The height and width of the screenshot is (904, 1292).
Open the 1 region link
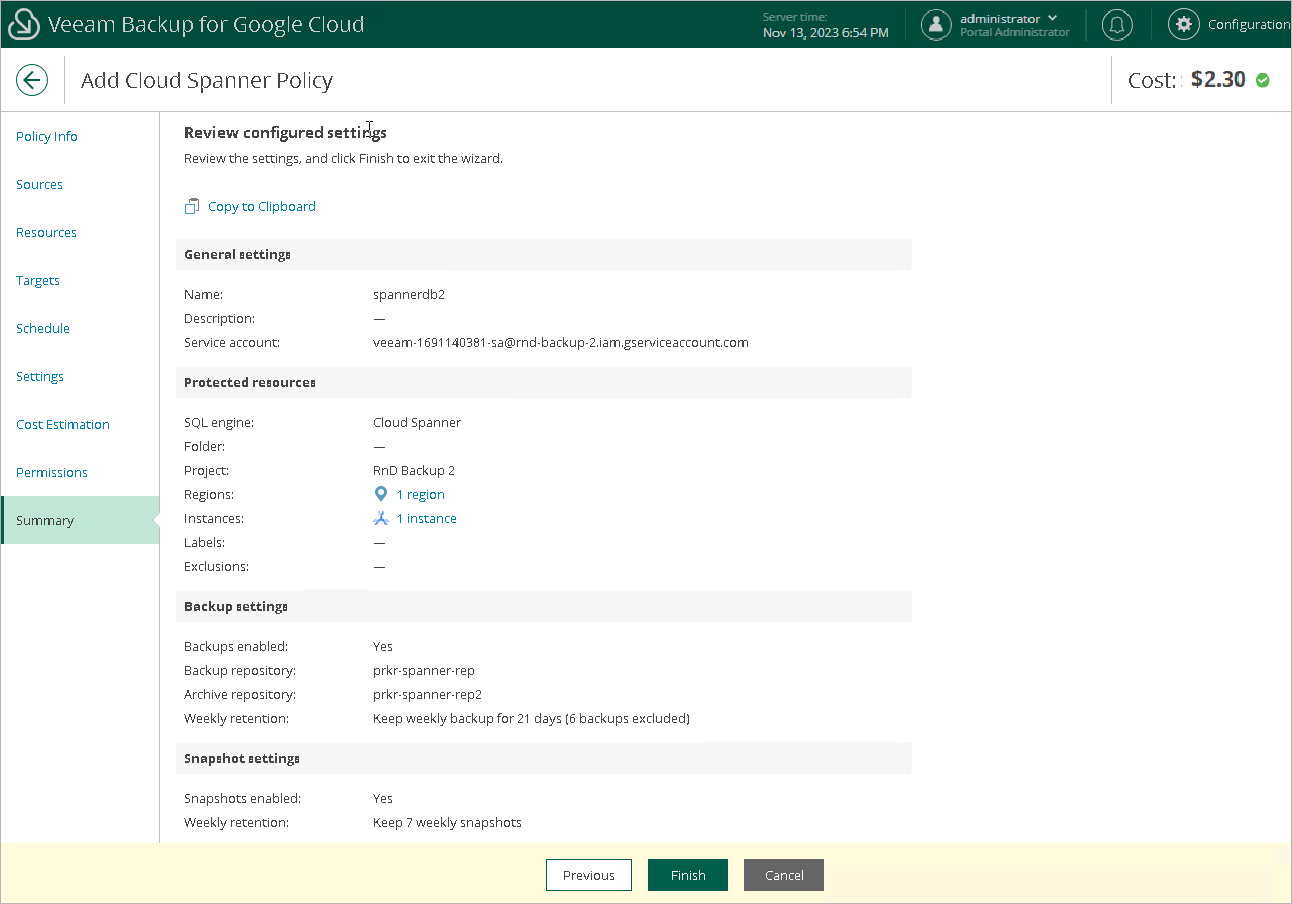420,495
